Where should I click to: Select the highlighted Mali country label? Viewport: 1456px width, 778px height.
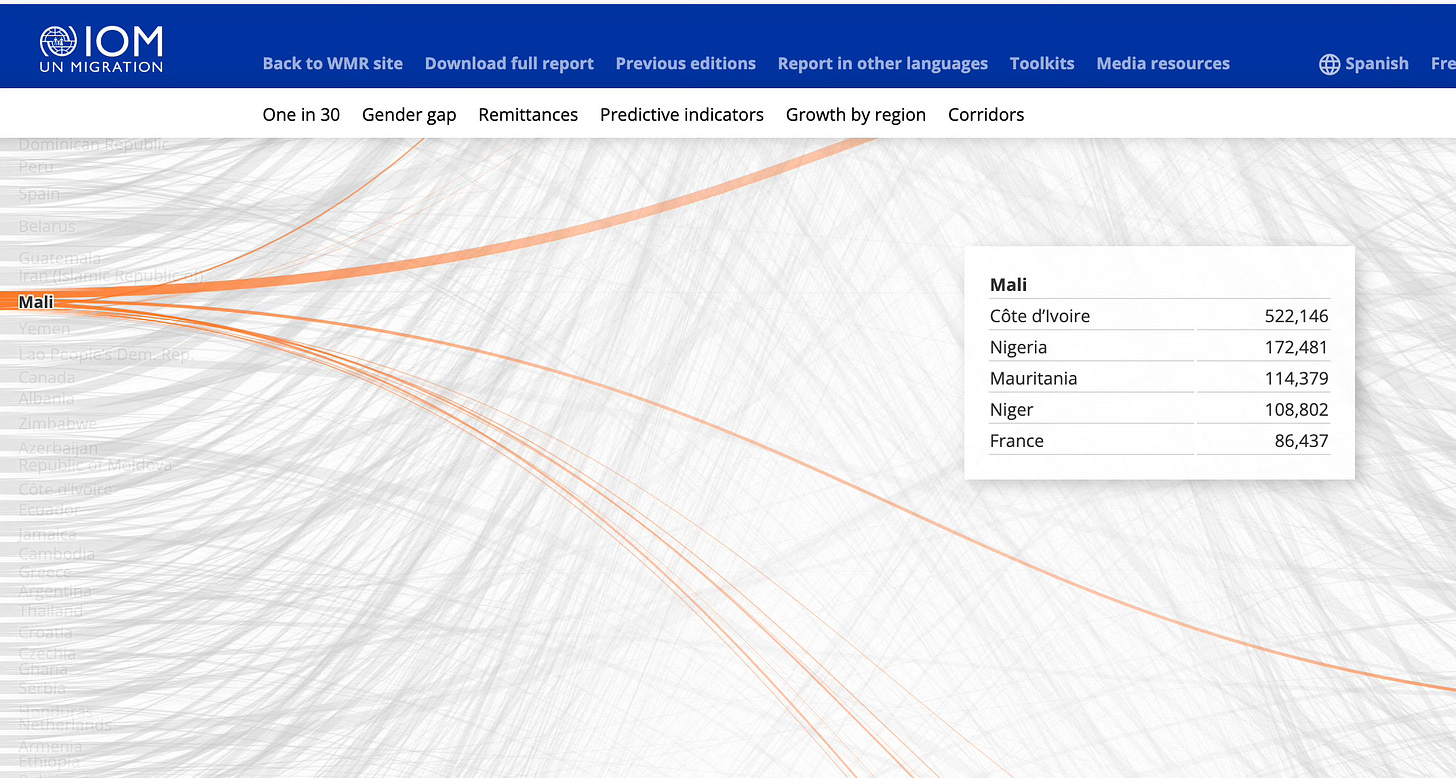(x=36, y=302)
